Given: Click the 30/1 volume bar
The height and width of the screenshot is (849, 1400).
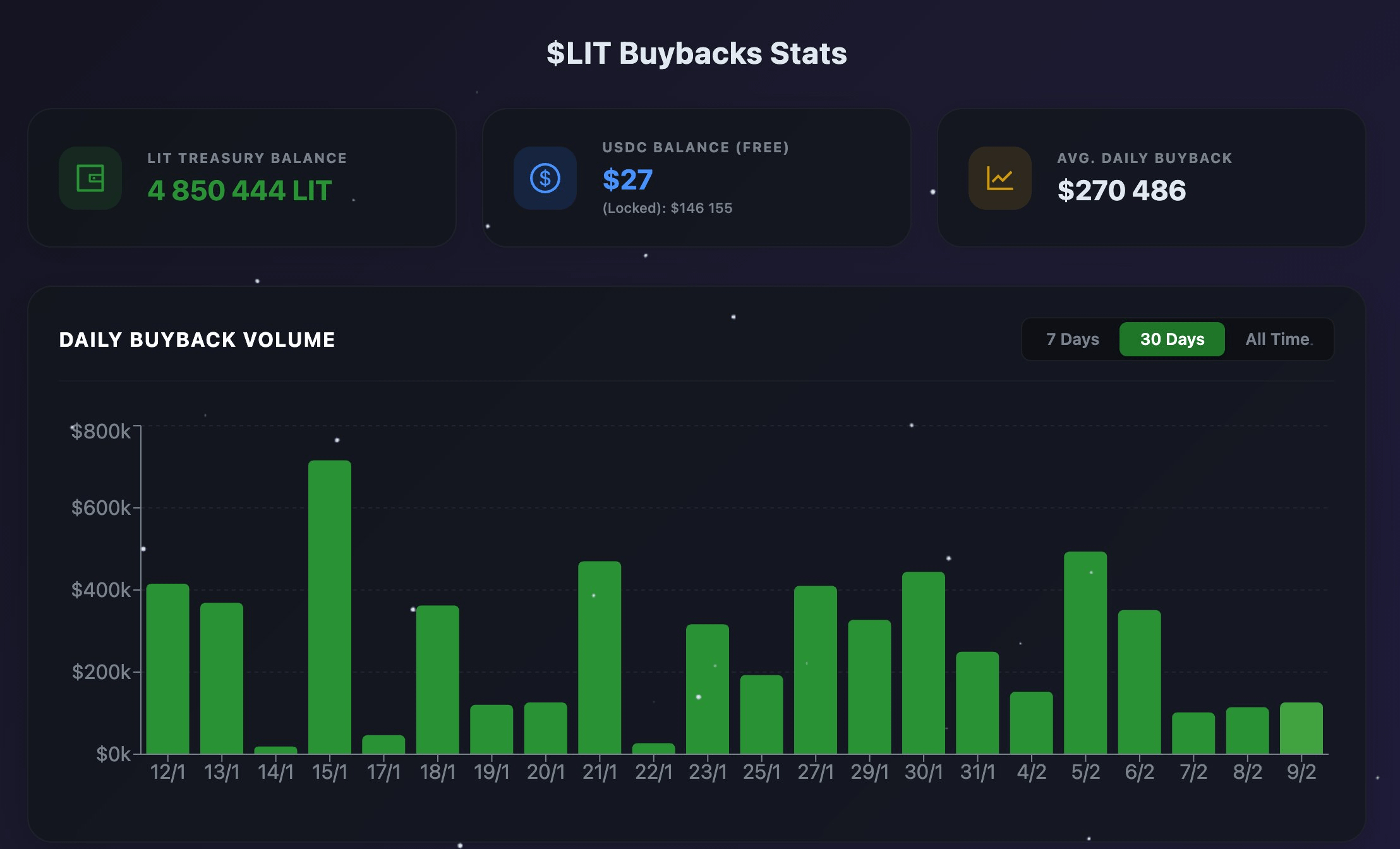Looking at the screenshot, I should pyautogui.click(x=924, y=662).
